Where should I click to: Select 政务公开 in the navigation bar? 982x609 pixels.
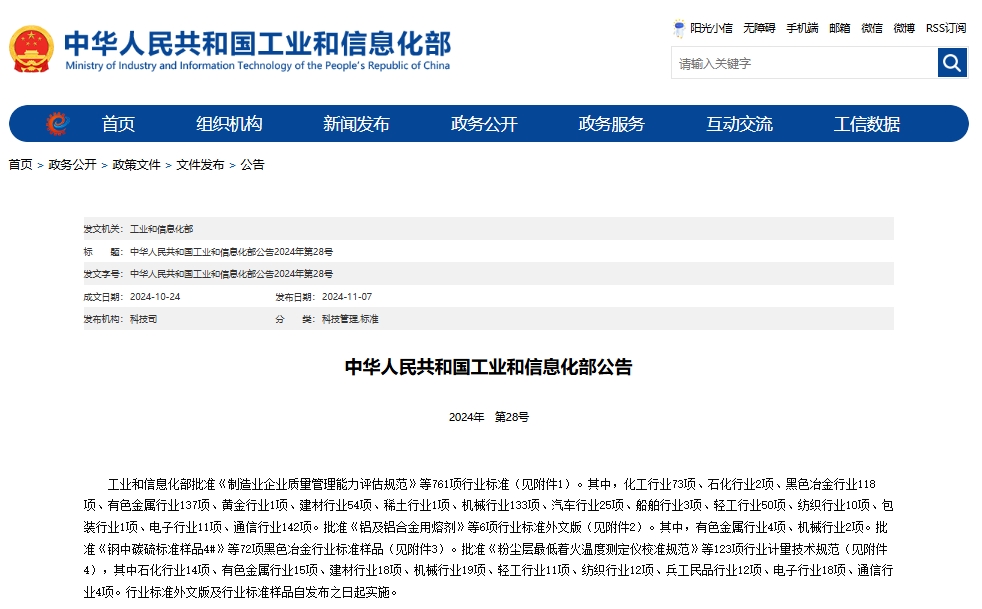point(484,124)
